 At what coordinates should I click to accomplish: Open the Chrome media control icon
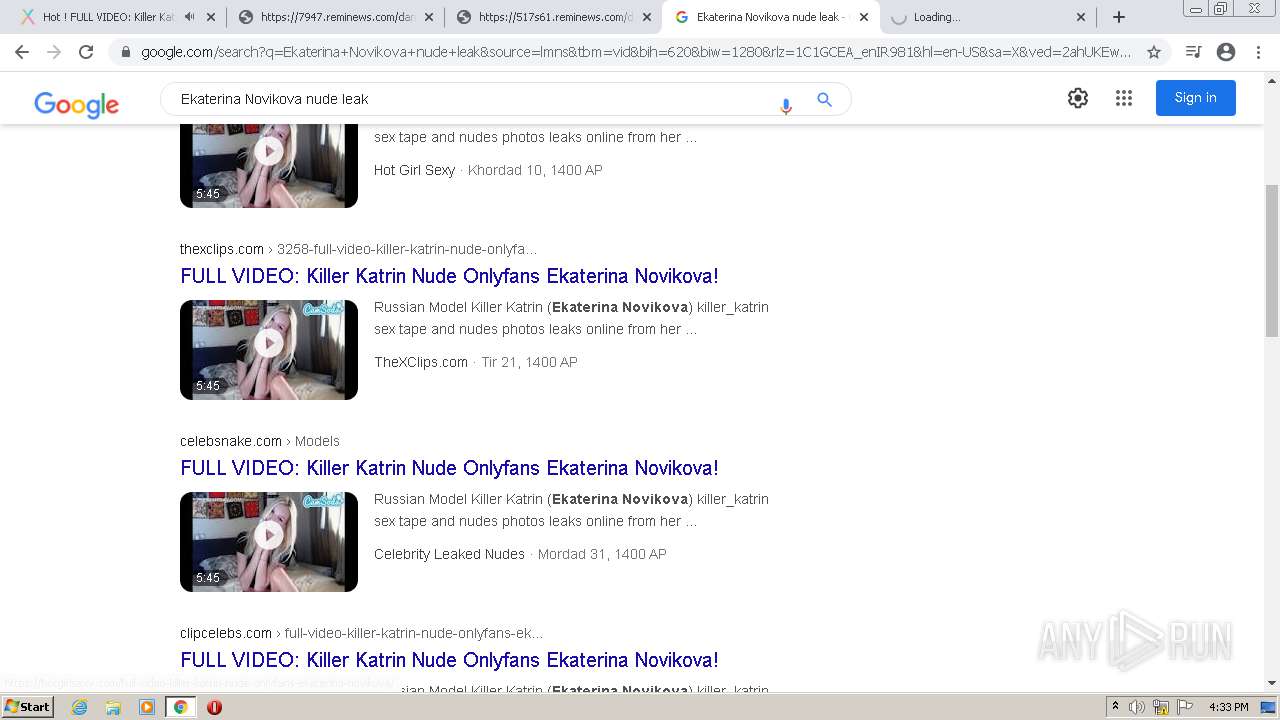tap(1193, 52)
